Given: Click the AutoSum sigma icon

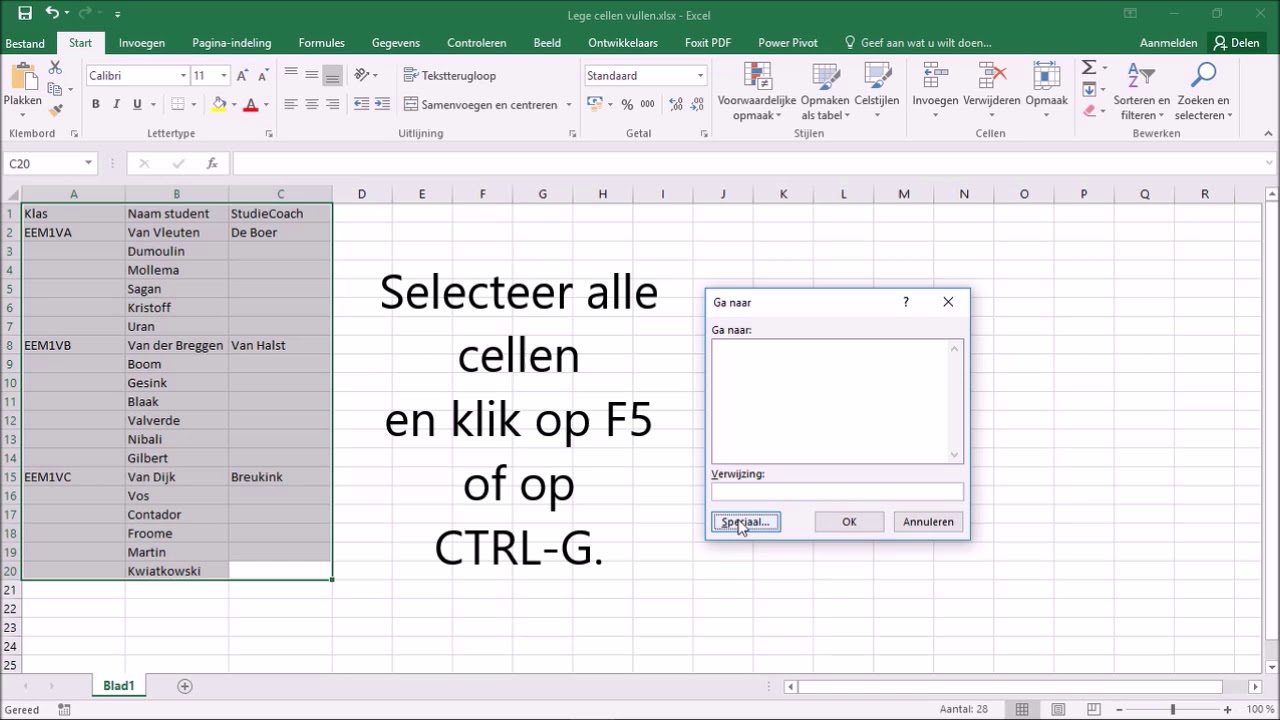Looking at the screenshot, I should (1089, 67).
